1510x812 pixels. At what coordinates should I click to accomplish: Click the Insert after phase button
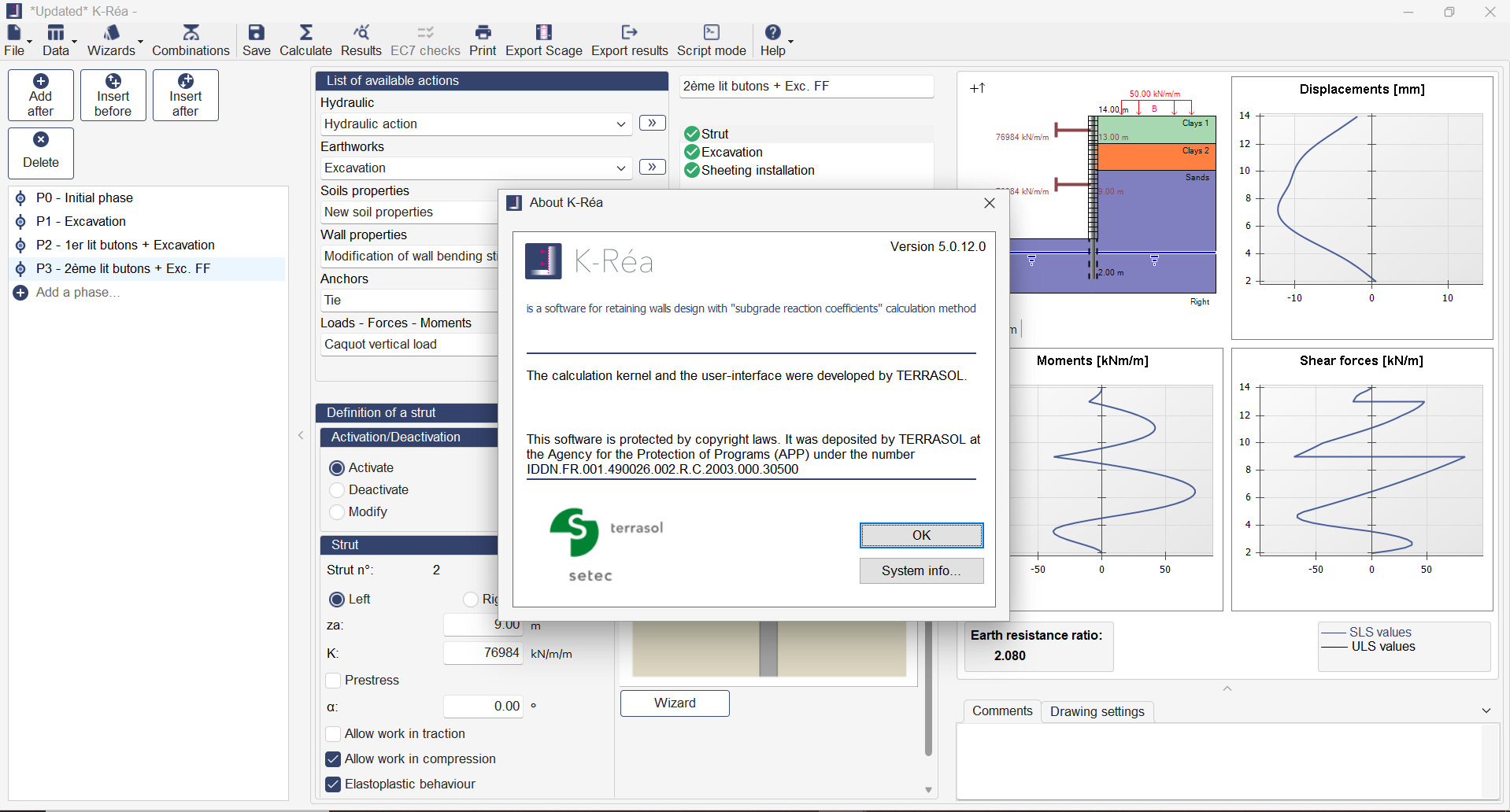pos(186,95)
